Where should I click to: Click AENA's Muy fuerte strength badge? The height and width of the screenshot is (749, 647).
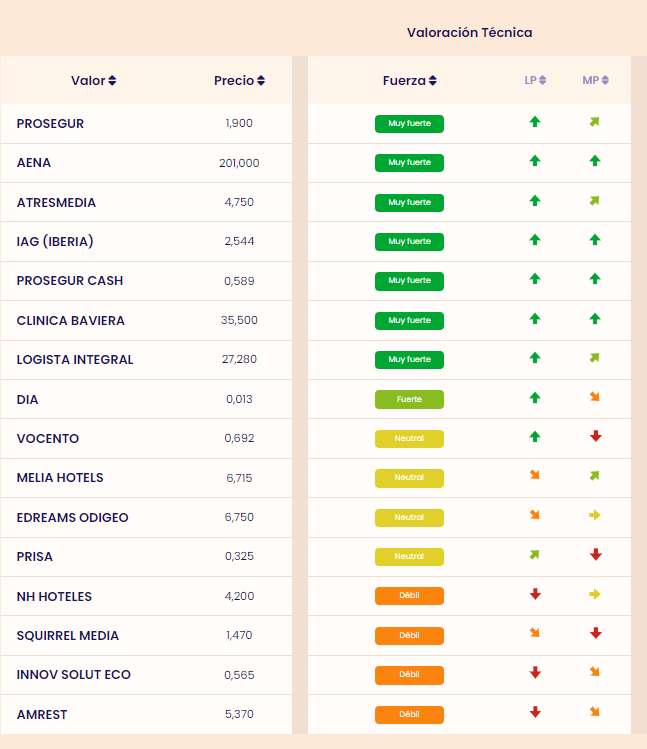409,163
